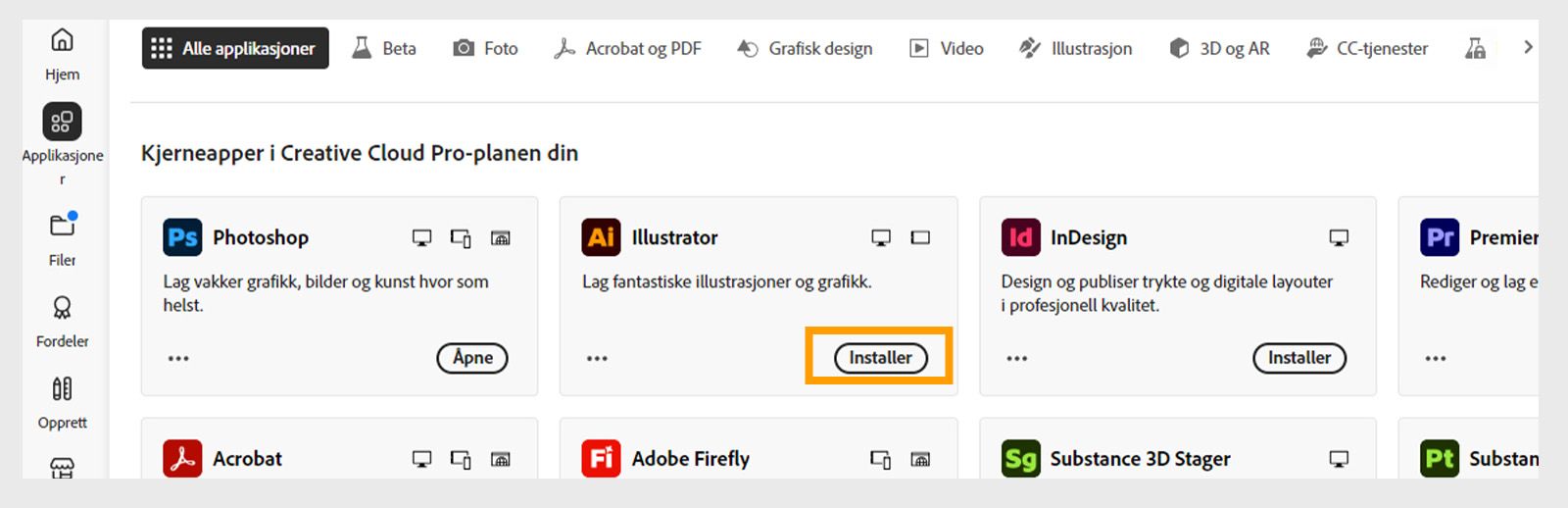This screenshot has width=1568, height=508.
Task: Click the Substance 3D Stager title
Action: pyautogui.click(x=1141, y=458)
